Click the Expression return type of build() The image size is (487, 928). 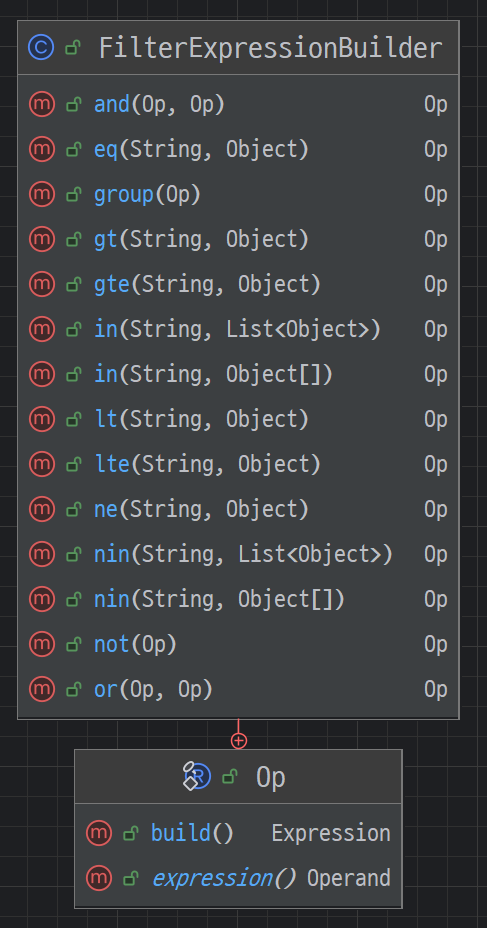point(331,833)
